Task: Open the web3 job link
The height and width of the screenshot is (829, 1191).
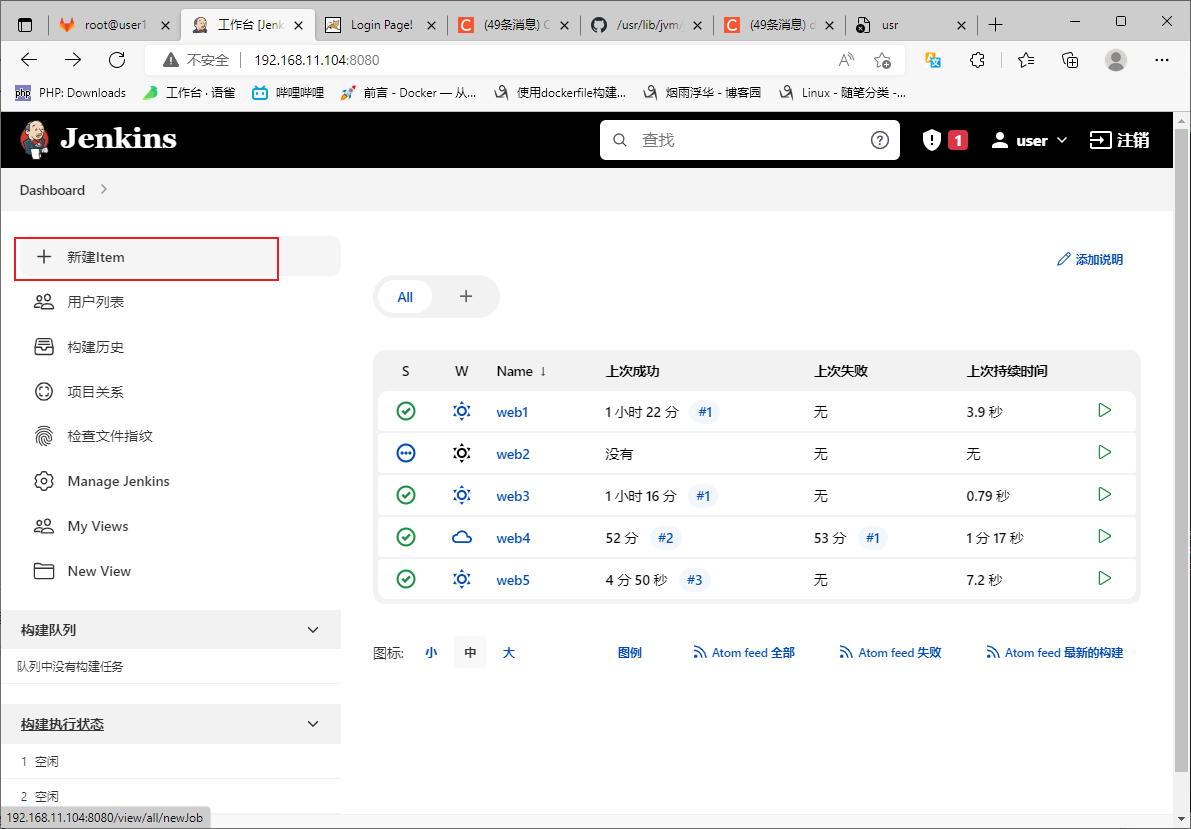Action: point(513,495)
